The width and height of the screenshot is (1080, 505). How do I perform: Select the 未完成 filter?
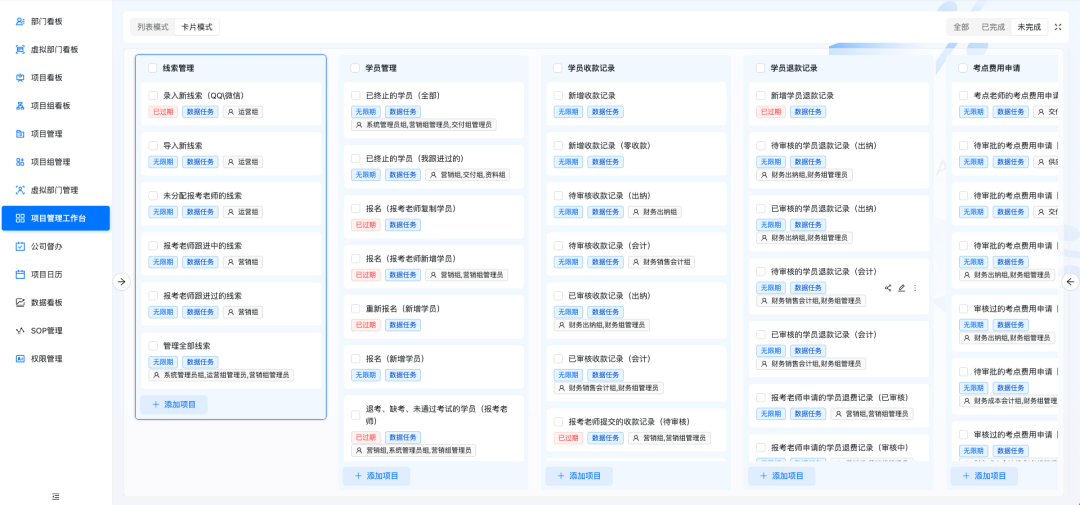pyautogui.click(x=1029, y=27)
